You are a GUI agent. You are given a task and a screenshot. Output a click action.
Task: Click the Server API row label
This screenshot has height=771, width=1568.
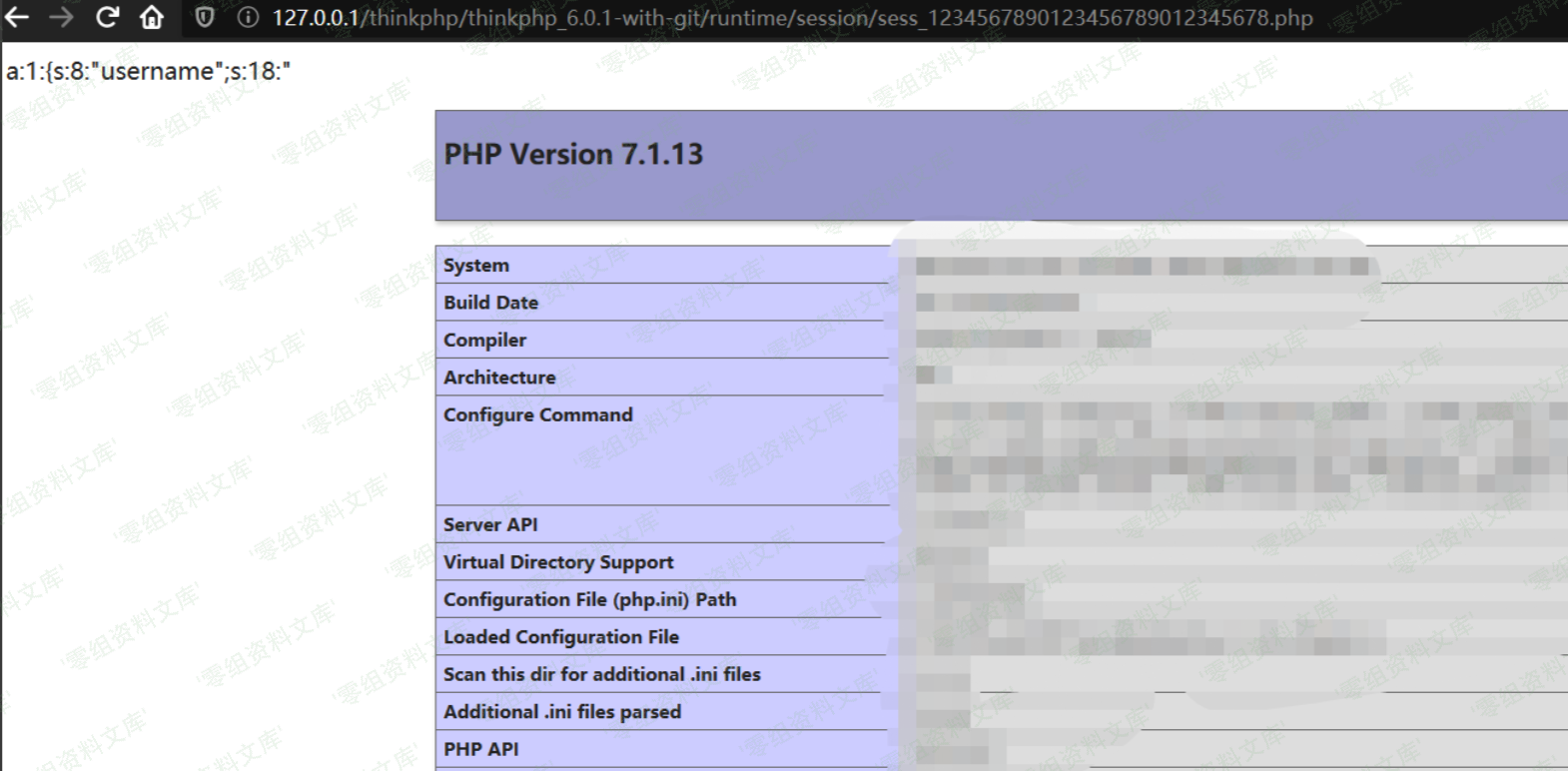point(490,525)
